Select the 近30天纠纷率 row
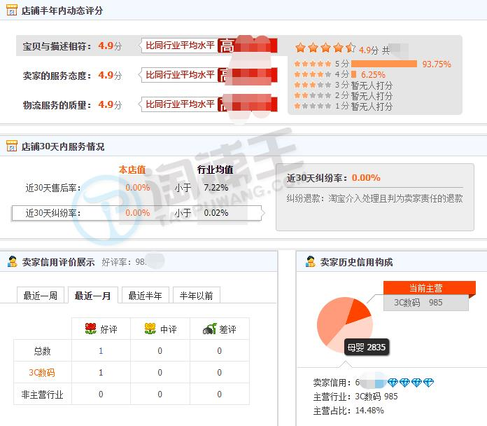Screen dimensions: 487x426 point(137,213)
